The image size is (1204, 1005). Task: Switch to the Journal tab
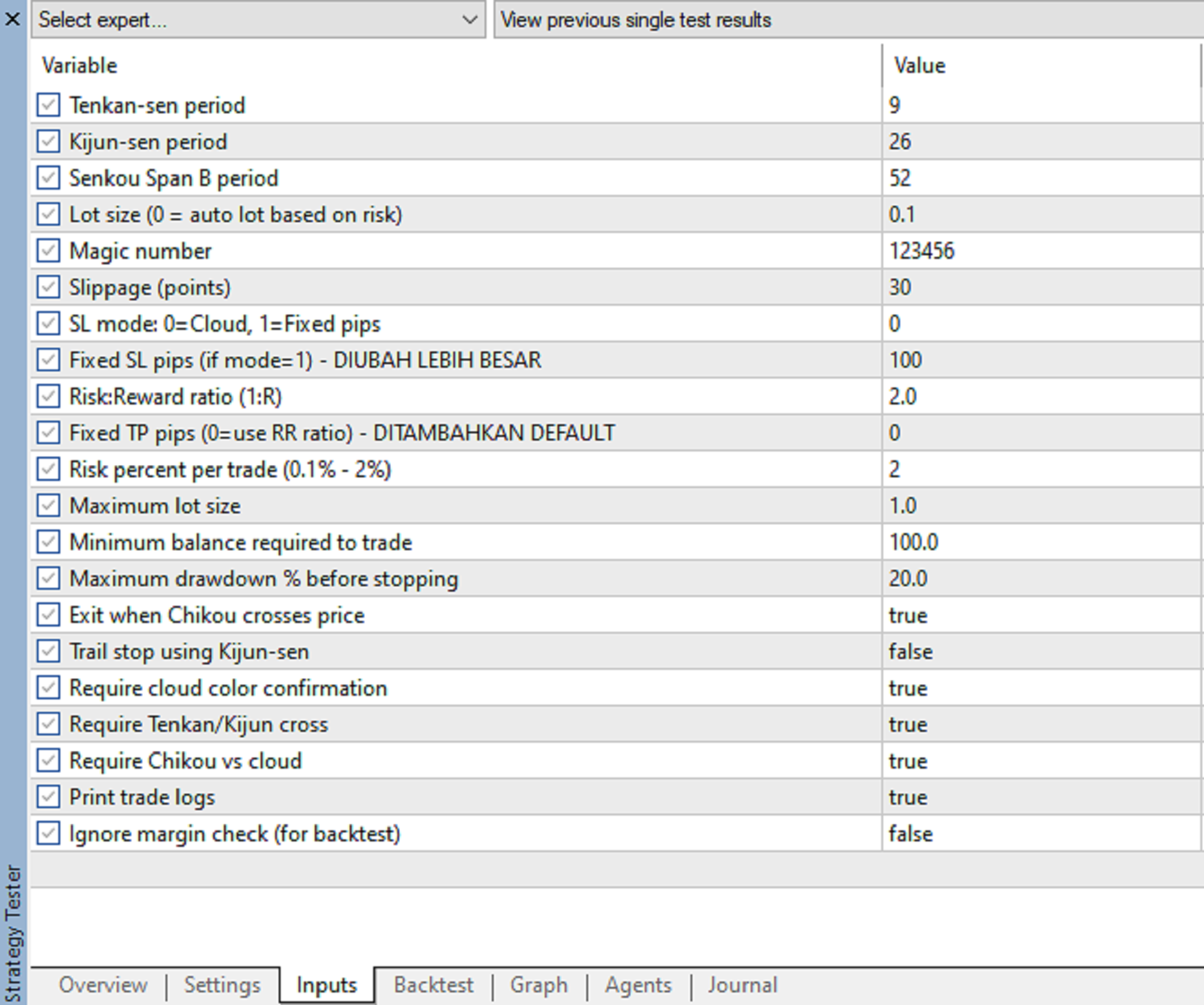click(x=742, y=985)
